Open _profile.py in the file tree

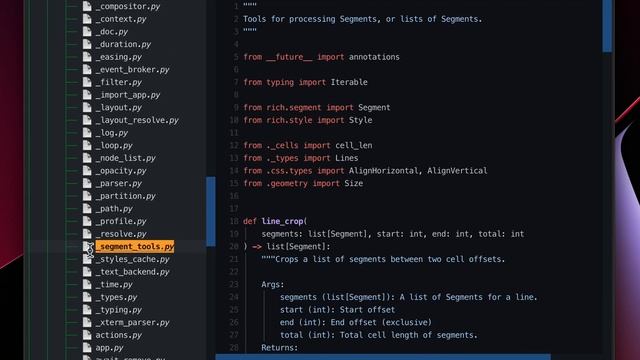coord(121,222)
